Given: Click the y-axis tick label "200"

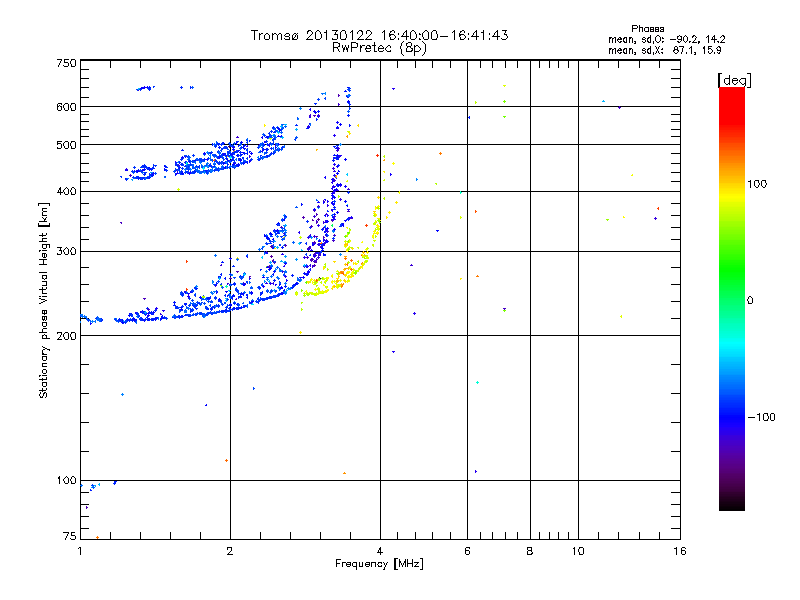Looking at the screenshot, I should (66, 336).
